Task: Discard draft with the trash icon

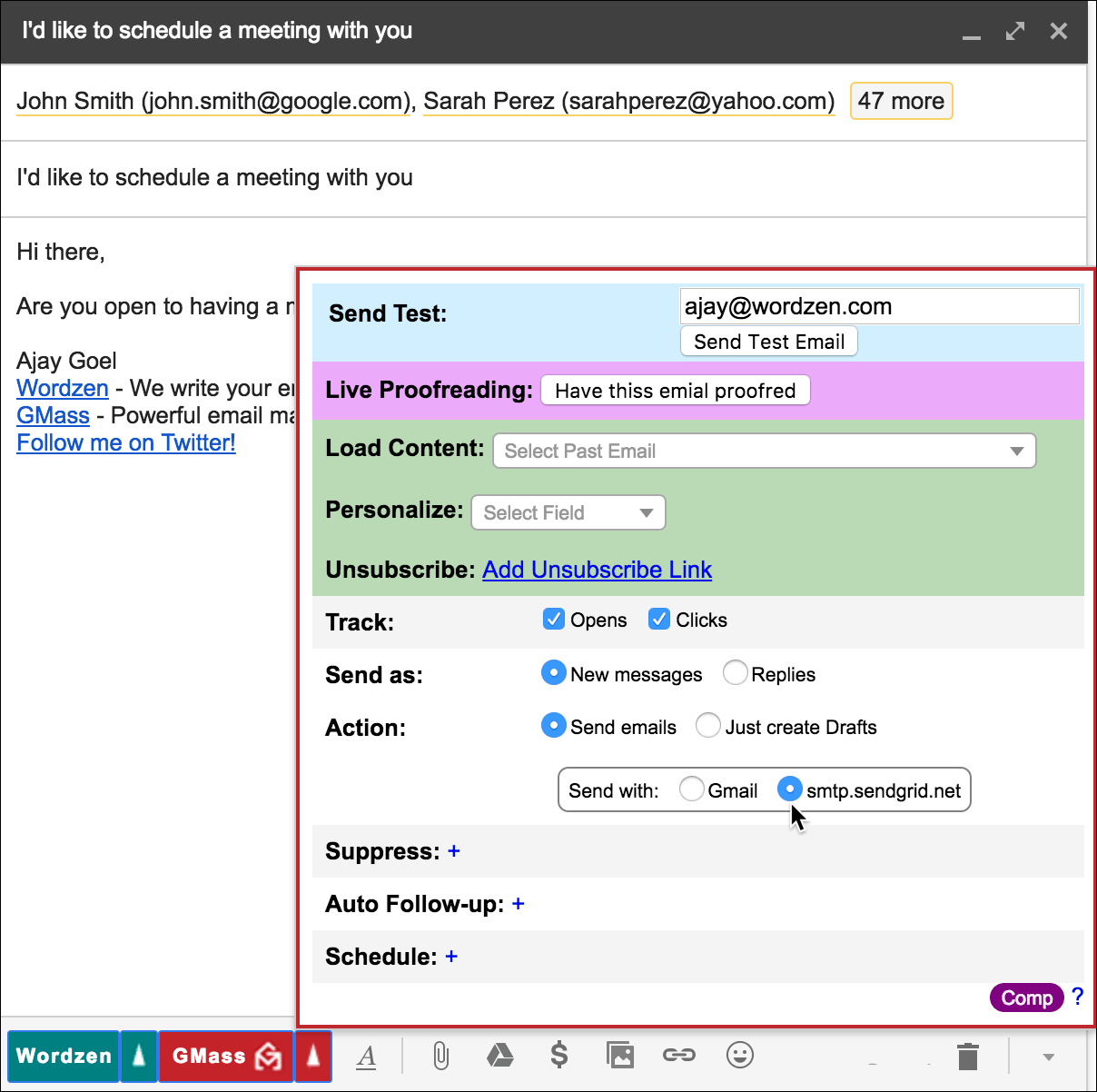Action: coord(968,1057)
